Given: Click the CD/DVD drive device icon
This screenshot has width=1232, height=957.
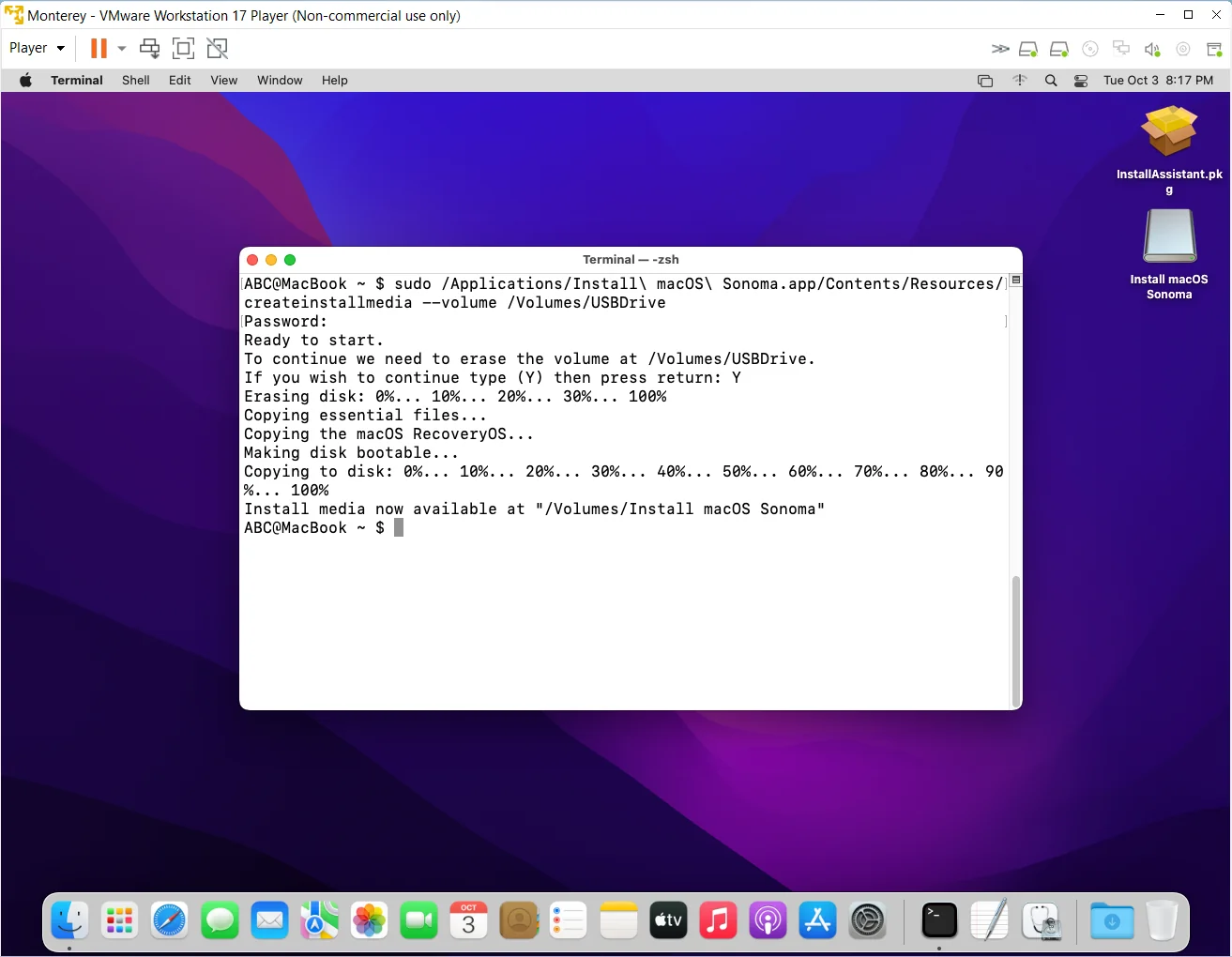Looking at the screenshot, I should [1090, 49].
